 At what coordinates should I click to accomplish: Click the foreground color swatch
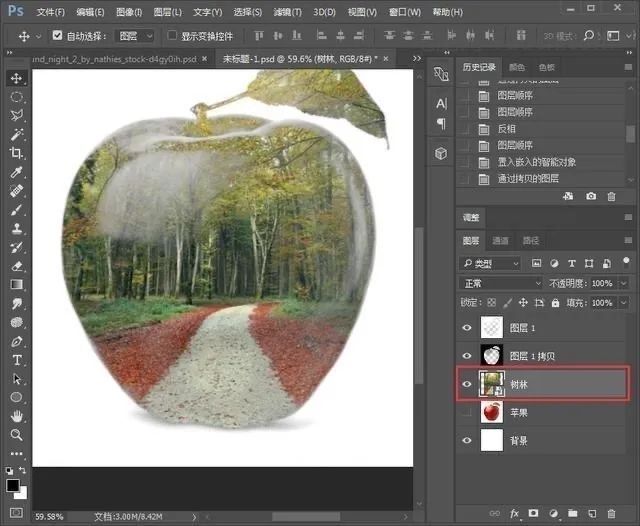(13, 485)
